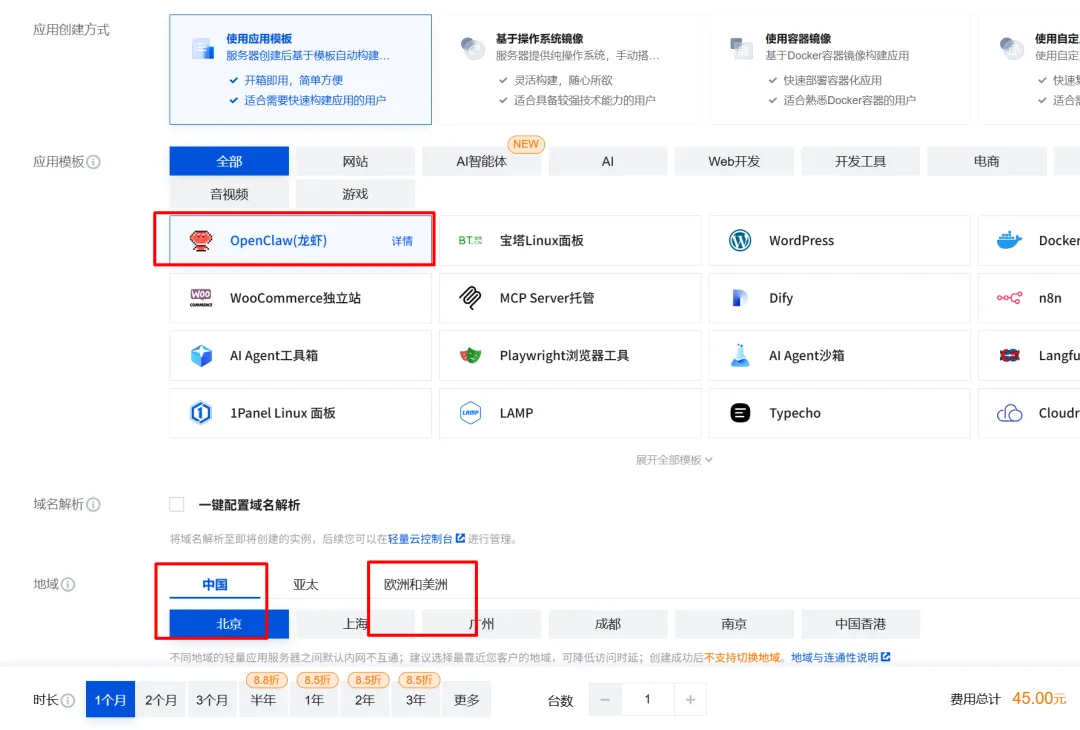Open 更多 duration options
Screen dimensions: 1080x730
(466, 700)
